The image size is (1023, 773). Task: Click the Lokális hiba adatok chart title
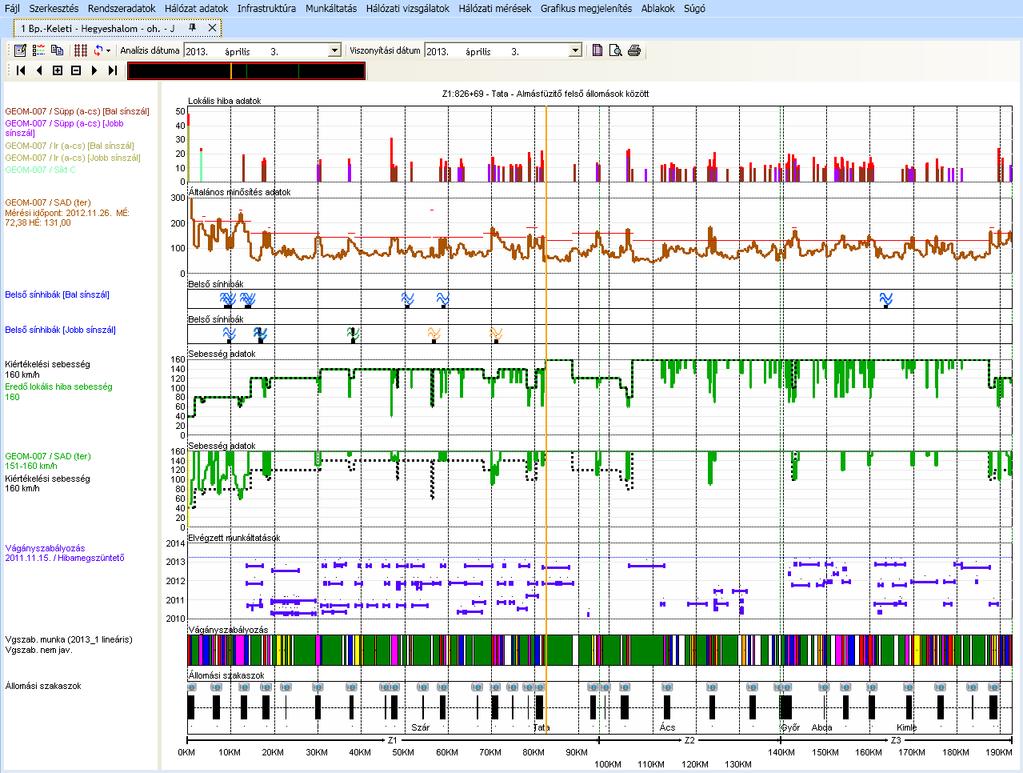click(x=224, y=101)
